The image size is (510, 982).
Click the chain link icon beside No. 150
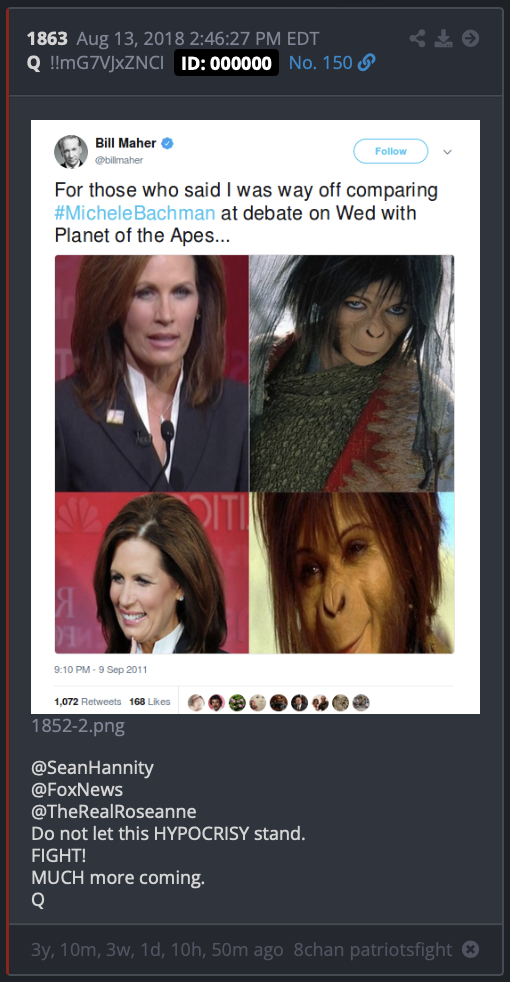click(x=367, y=63)
